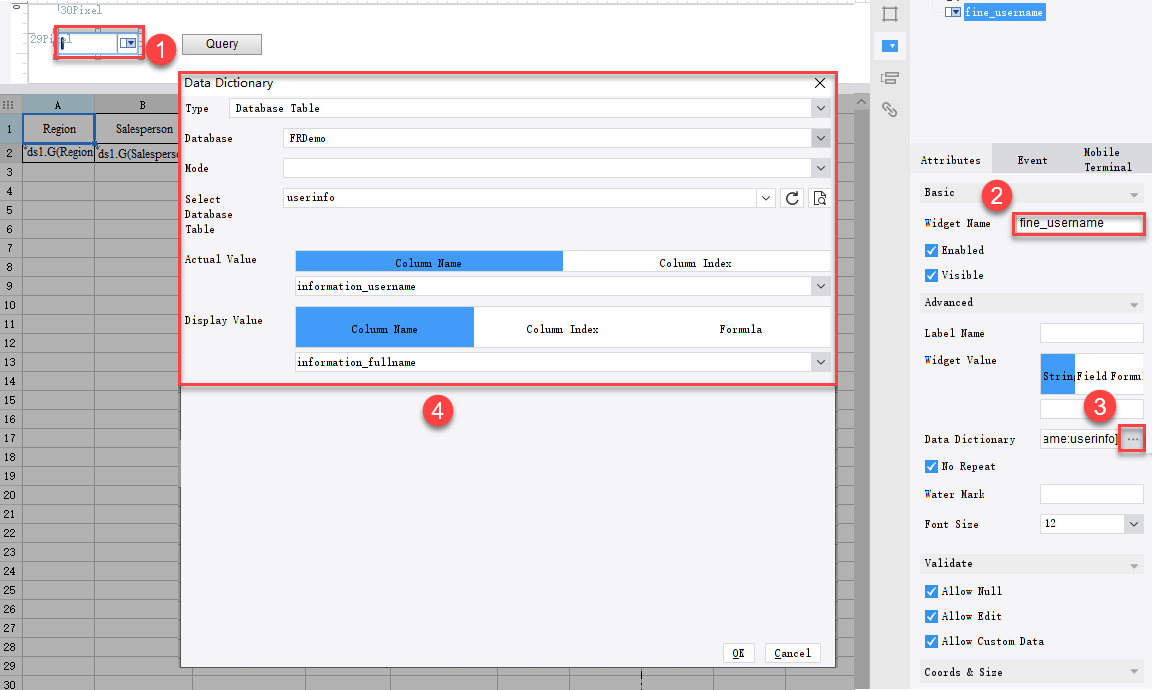Toggle the Allow Null checkbox
This screenshot has height=690, width=1152.
(931, 592)
